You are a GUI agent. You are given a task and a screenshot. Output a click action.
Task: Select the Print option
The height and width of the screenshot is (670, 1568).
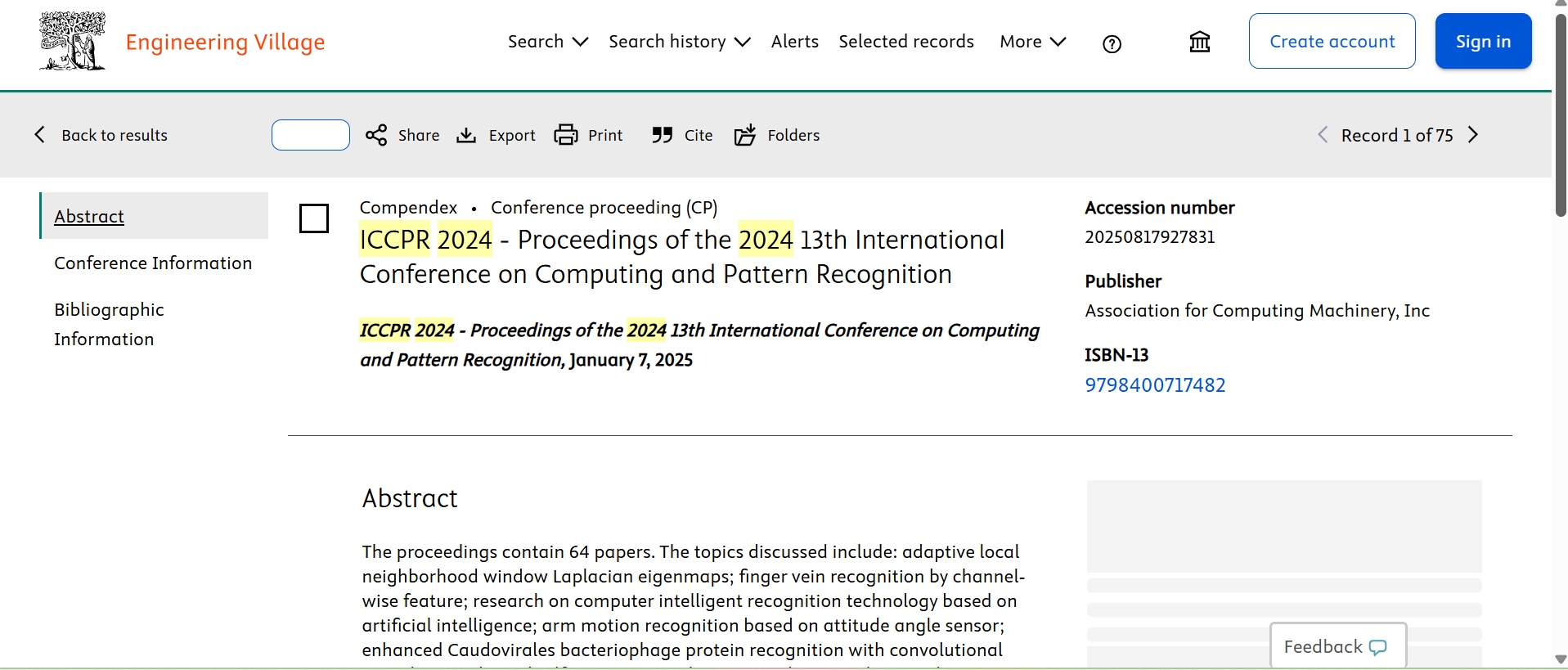605,135
